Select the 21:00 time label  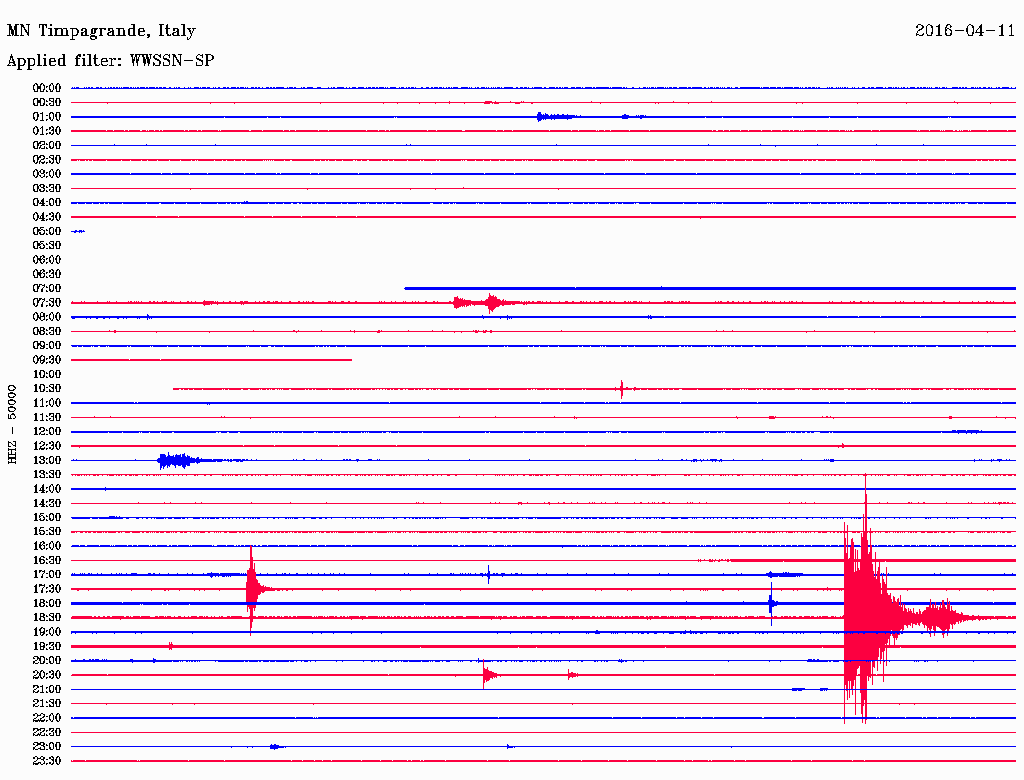click(x=47, y=689)
